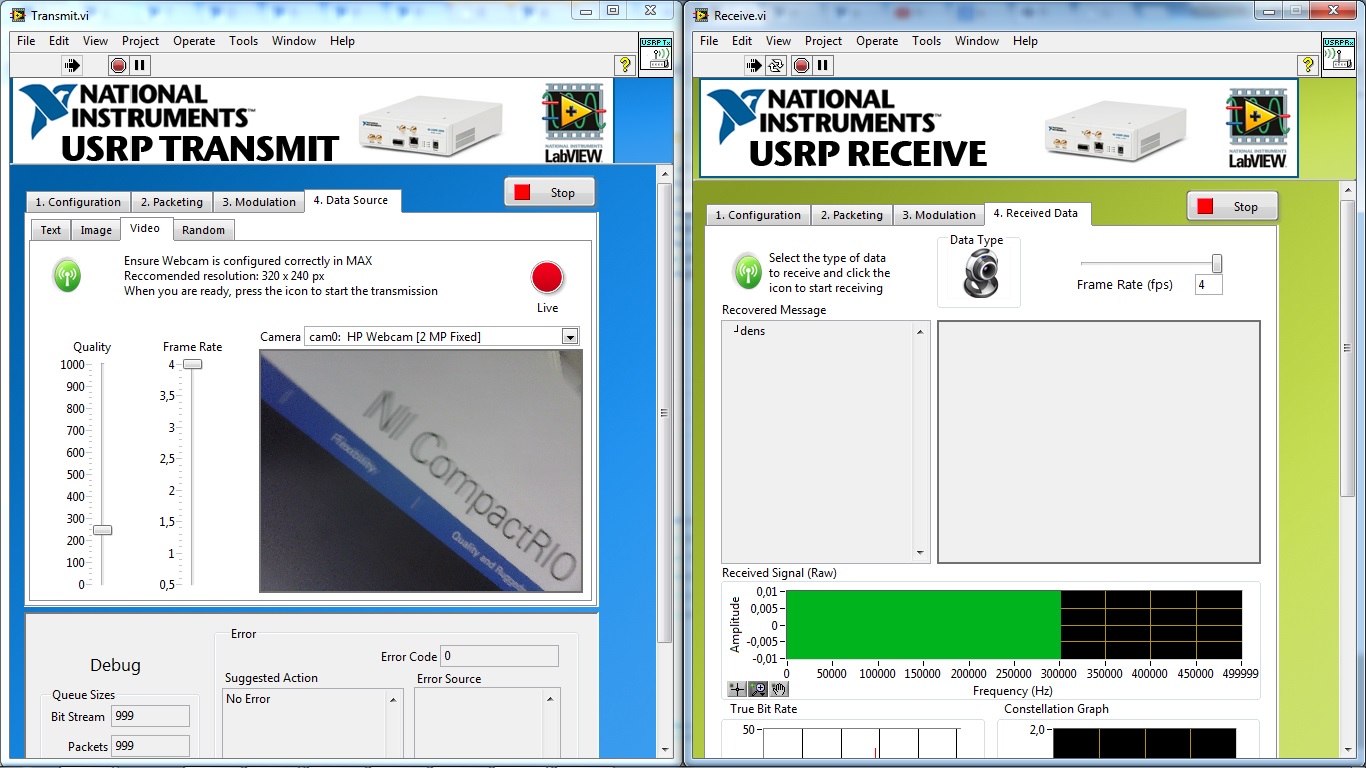Open the Camera dropdown list
Viewport: 1366px width, 768px height.
tap(570, 337)
